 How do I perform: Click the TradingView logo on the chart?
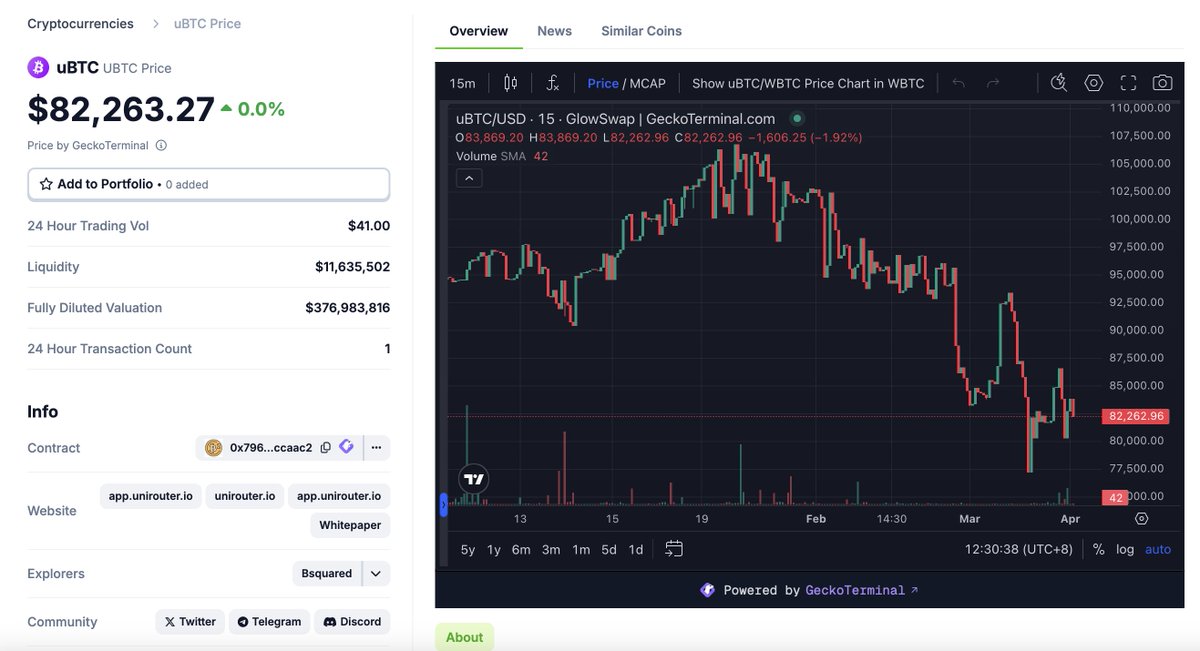coord(474,479)
